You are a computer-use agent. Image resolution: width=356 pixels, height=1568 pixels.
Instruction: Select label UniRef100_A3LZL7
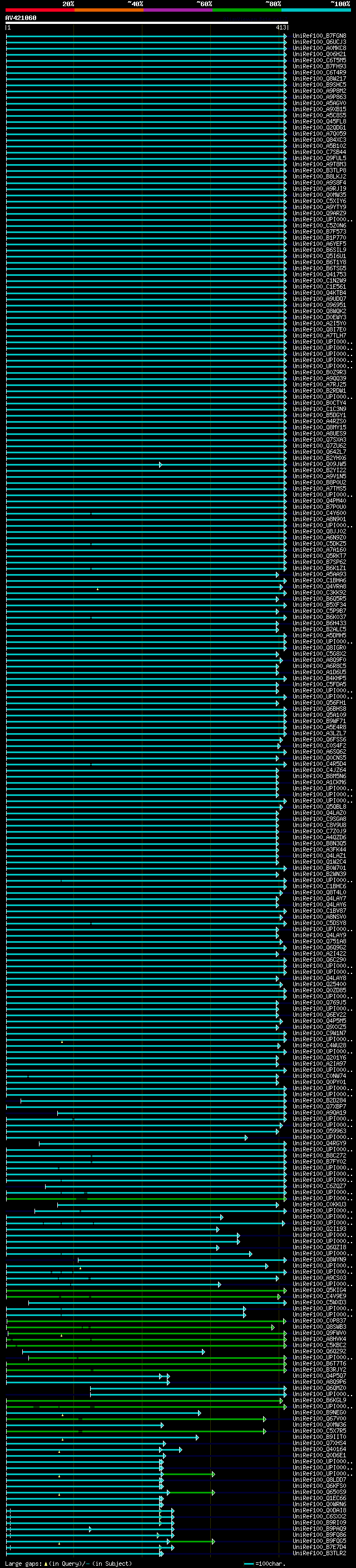point(319,734)
